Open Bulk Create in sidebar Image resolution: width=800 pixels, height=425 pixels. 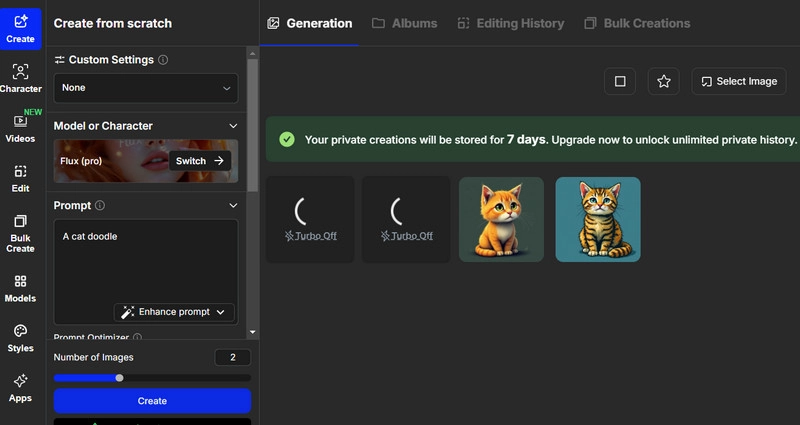[x=20, y=233]
